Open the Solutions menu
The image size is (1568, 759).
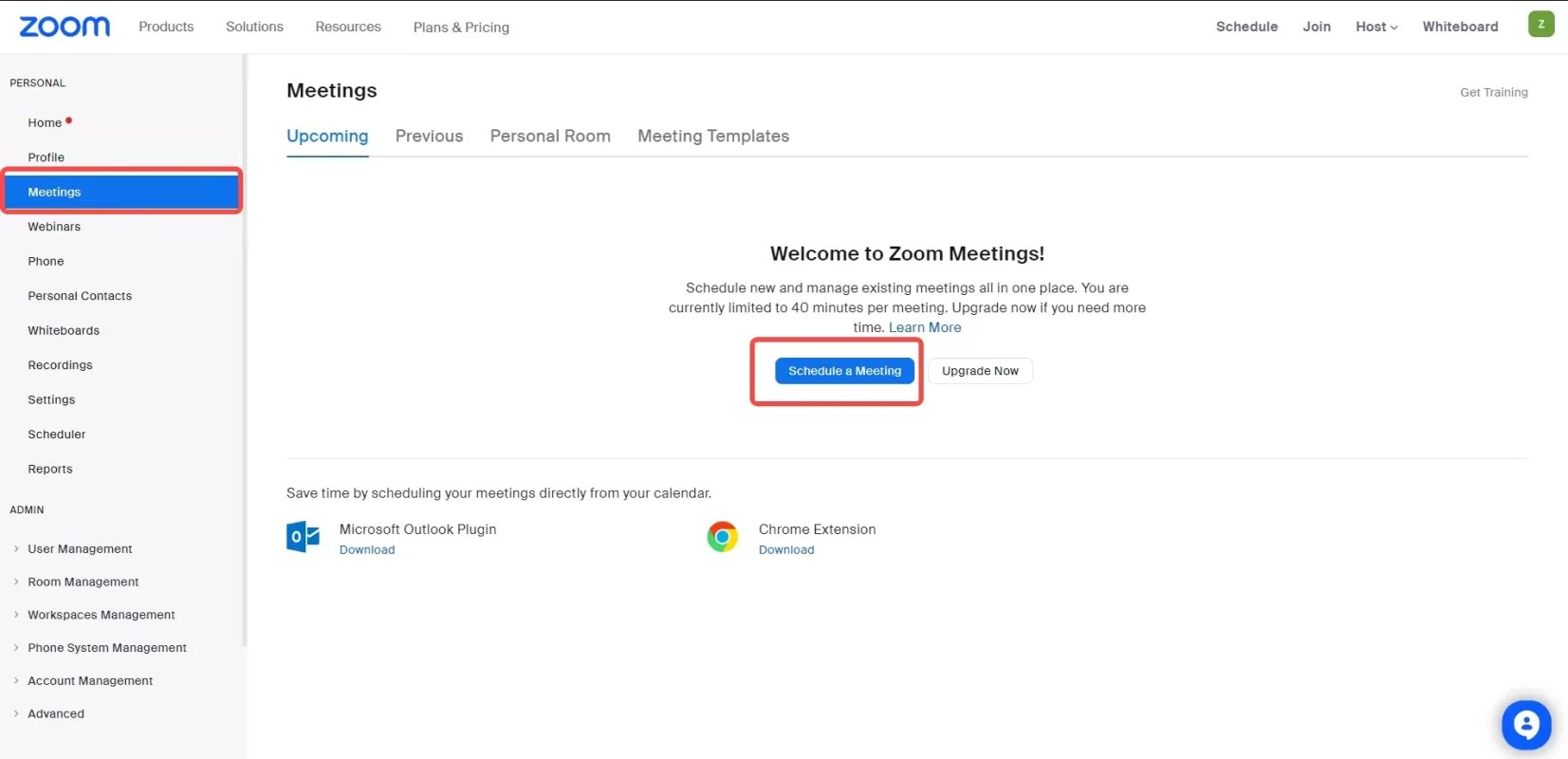254,27
